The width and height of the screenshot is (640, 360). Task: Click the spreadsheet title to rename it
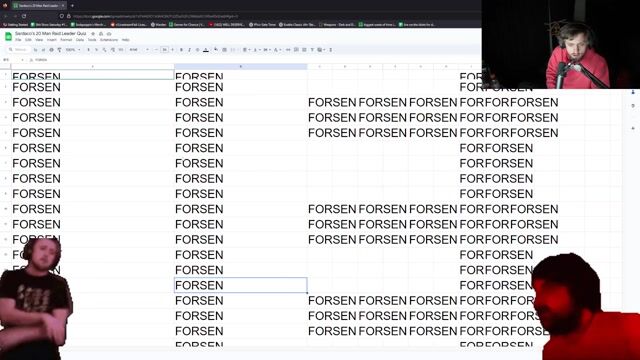[51, 33]
